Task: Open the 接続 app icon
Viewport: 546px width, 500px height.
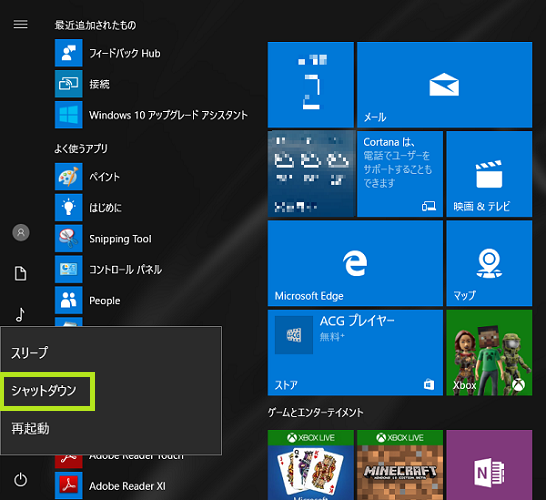Action: pyautogui.click(x=69, y=84)
